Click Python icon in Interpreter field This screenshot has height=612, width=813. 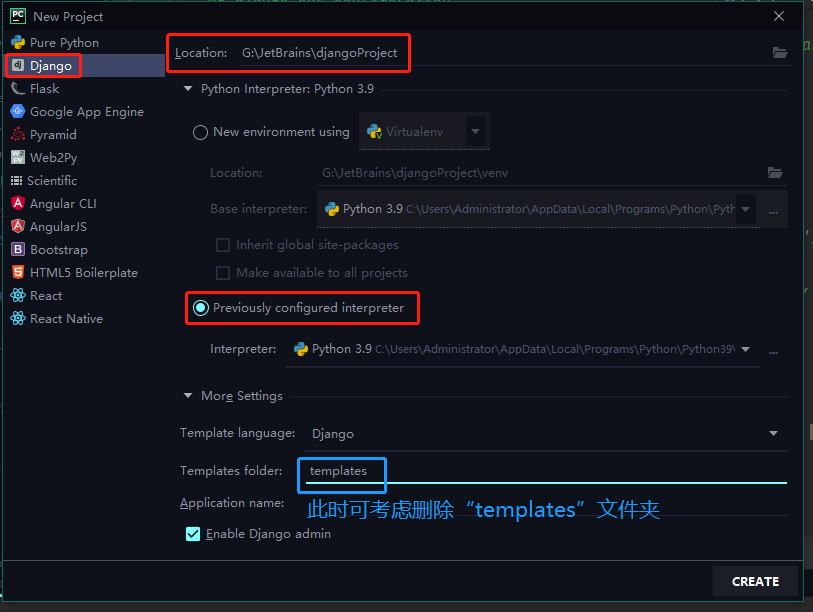[x=301, y=349]
